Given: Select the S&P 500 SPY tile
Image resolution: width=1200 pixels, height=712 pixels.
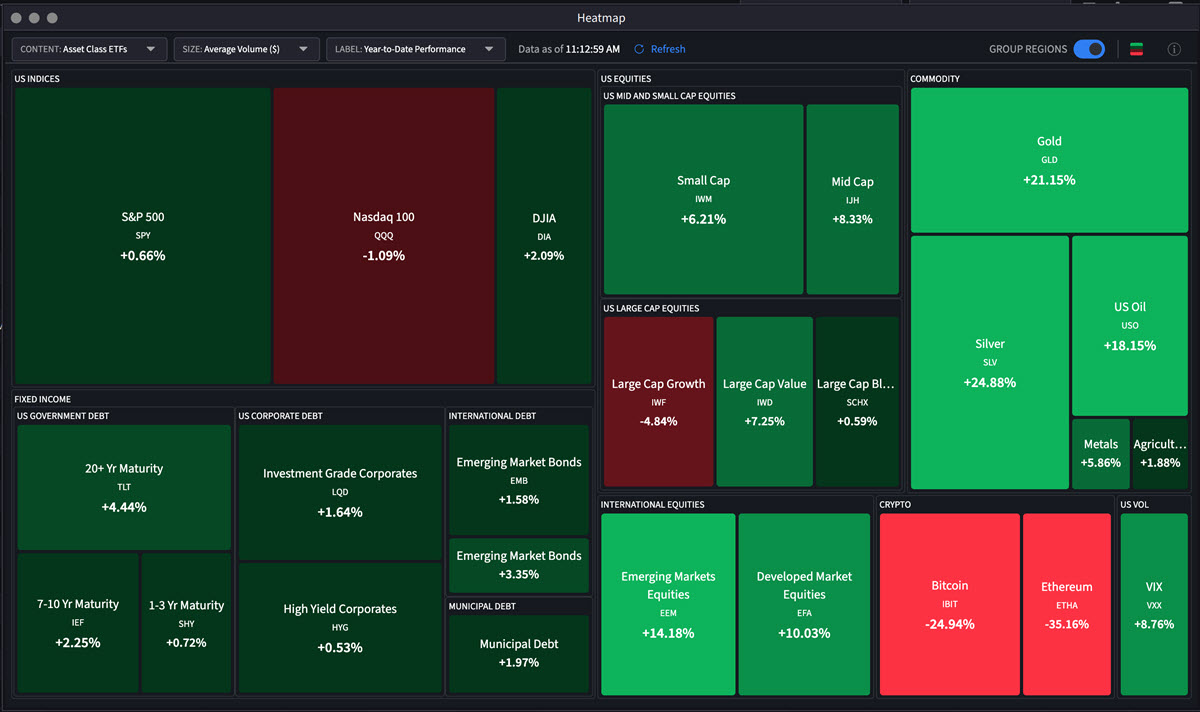Looking at the screenshot, I should [141, 235].
